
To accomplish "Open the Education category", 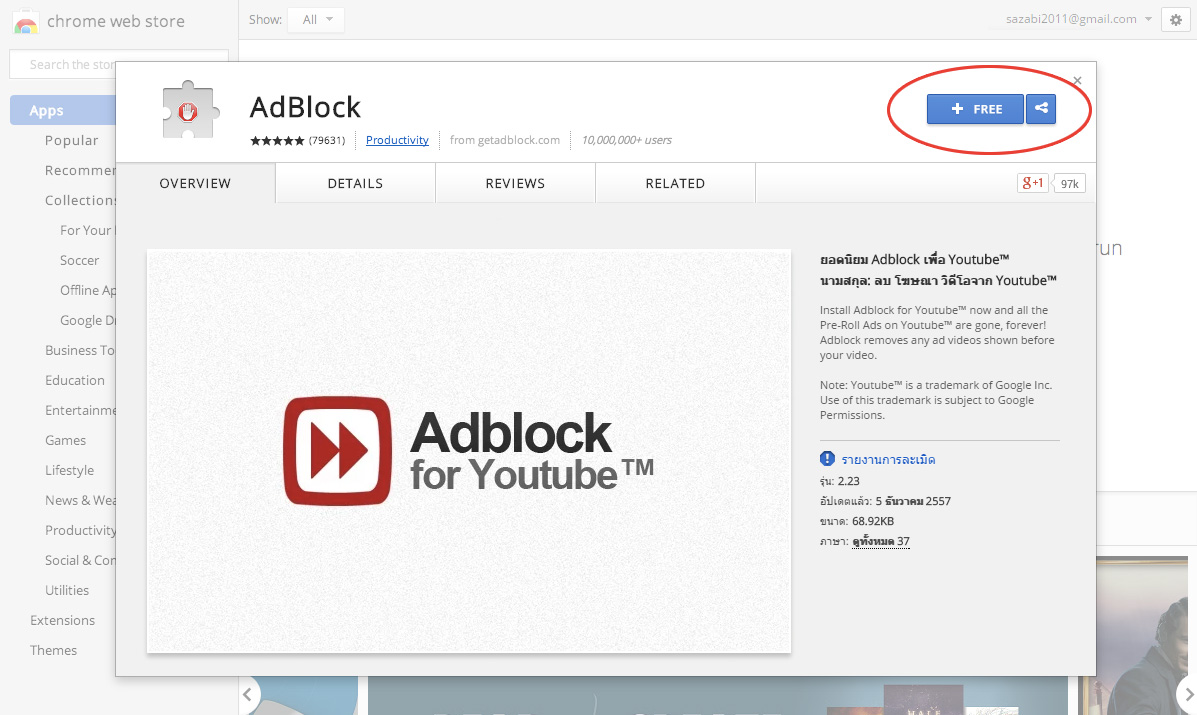I will click(x=75, y=380).
